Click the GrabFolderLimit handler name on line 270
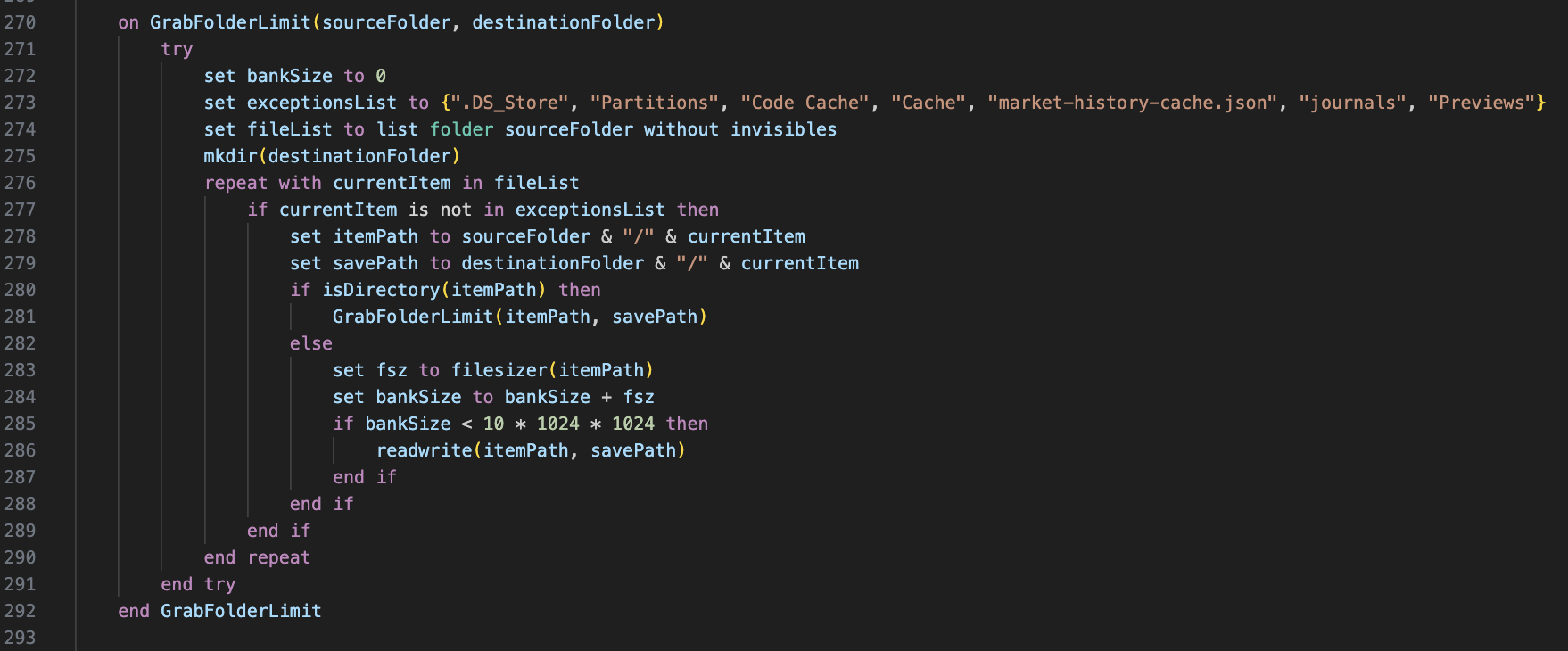1568x651 pixels. pyautogui.click(x=229, y=22)
